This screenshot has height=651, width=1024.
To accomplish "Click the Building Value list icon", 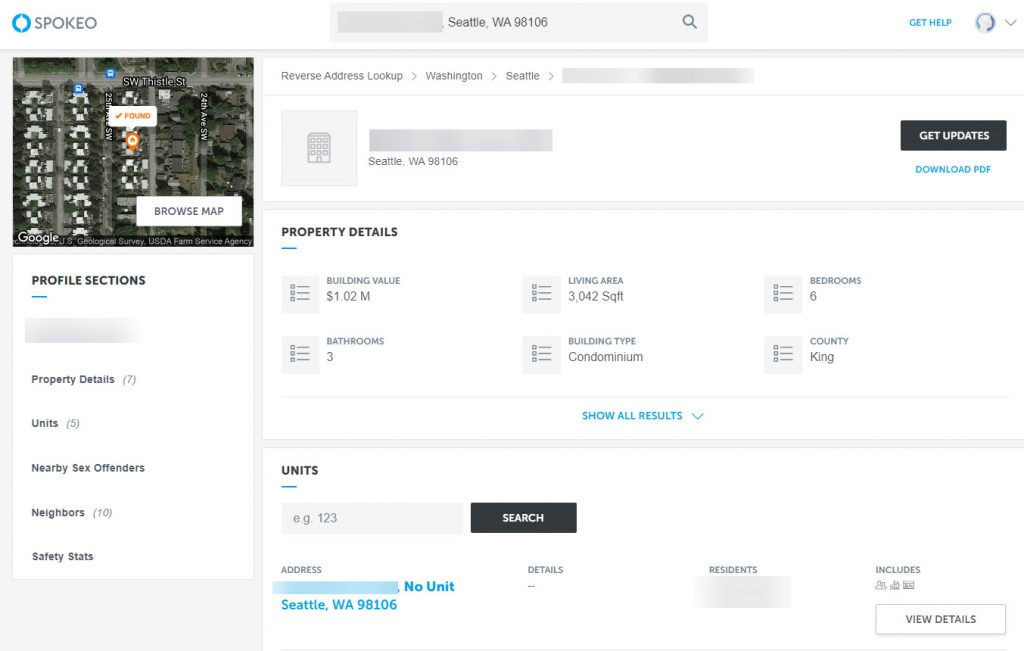I will pyautogui.click(x=300, y=294).
